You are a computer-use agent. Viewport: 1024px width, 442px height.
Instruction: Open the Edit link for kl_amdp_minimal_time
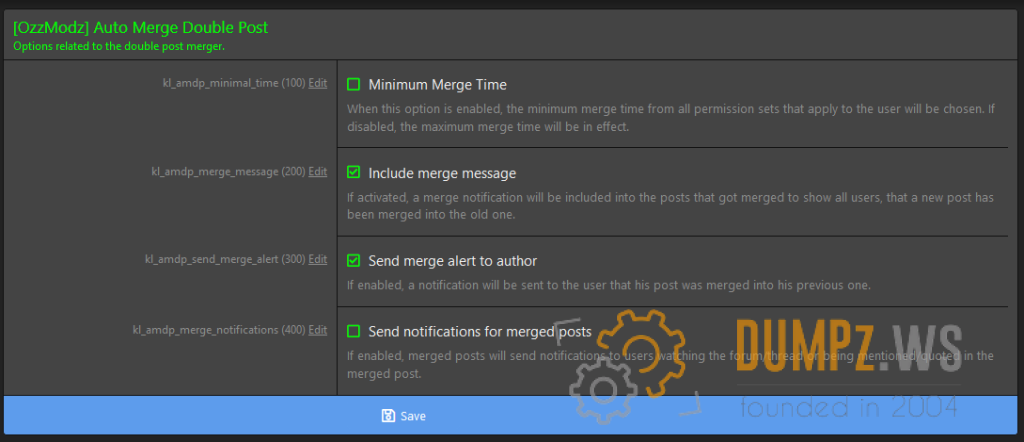point(317,83)
